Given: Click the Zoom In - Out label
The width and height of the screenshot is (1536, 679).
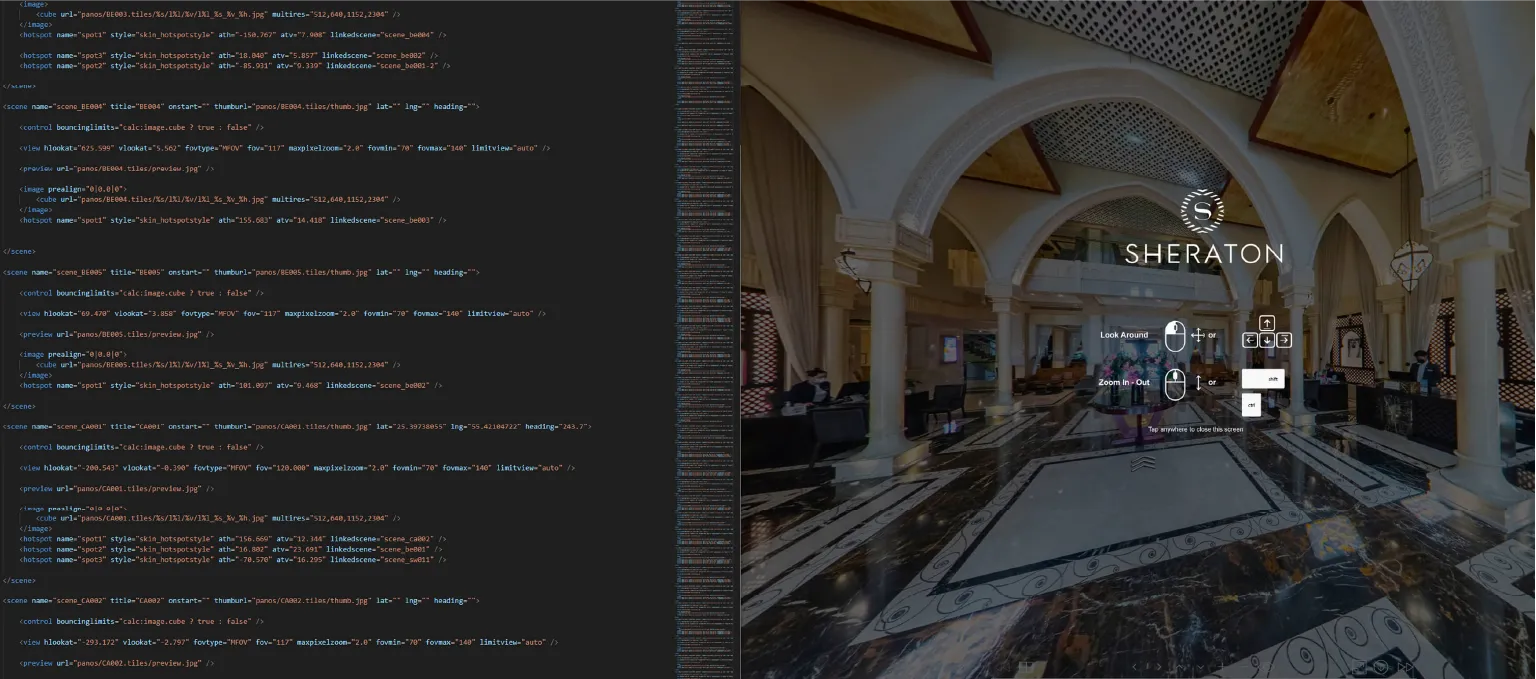Looking at the screenshot, I should click(1124, 382).
